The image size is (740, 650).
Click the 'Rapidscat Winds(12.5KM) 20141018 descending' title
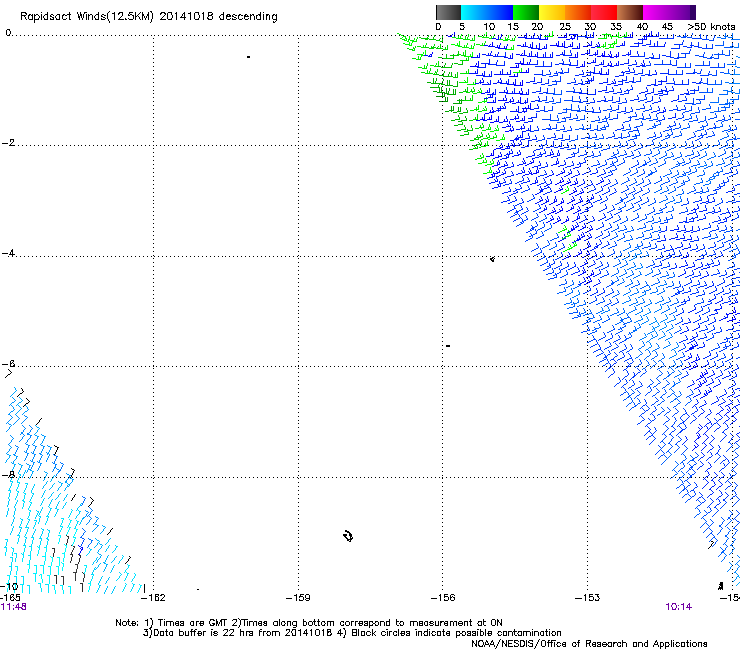pos(149,17)
